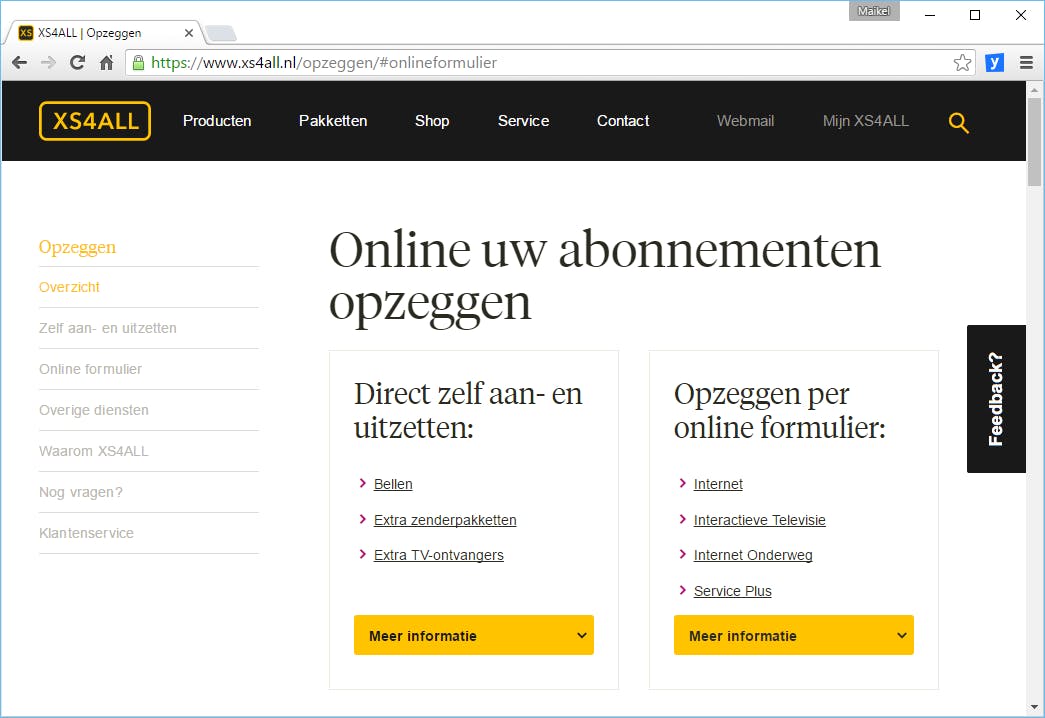
Task: Navigate back using the browser back arrow
Action: (18, 62)
